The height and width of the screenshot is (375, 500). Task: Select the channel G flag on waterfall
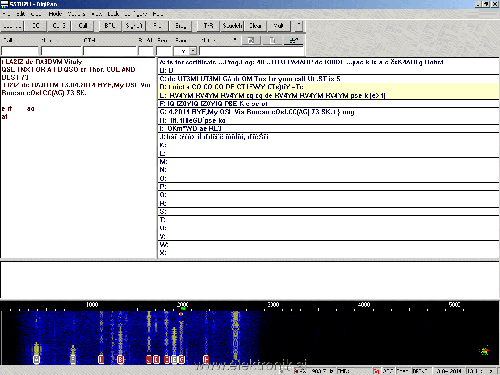(x=182, y=359)
